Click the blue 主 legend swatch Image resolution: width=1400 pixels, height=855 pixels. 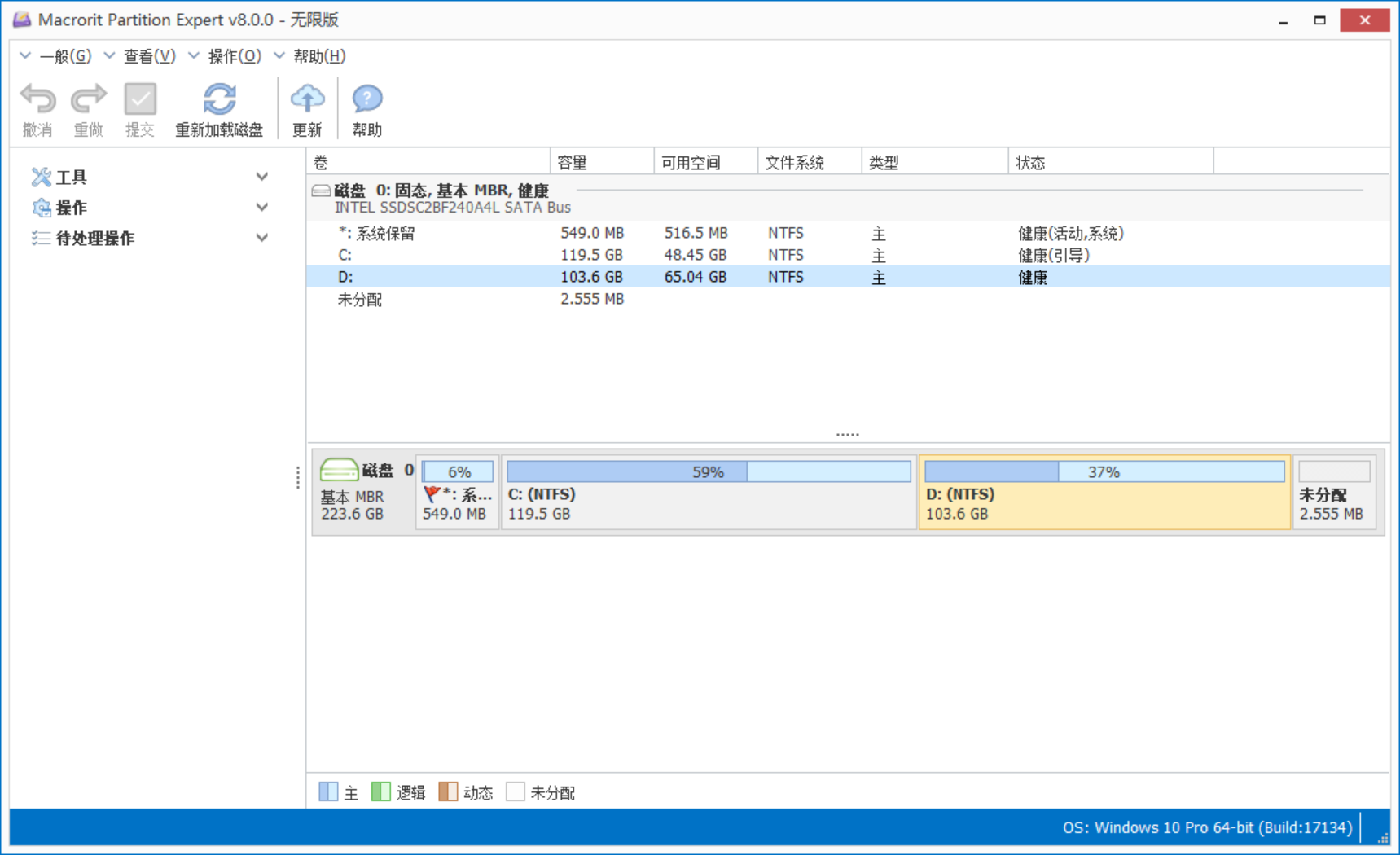[328, 791]
